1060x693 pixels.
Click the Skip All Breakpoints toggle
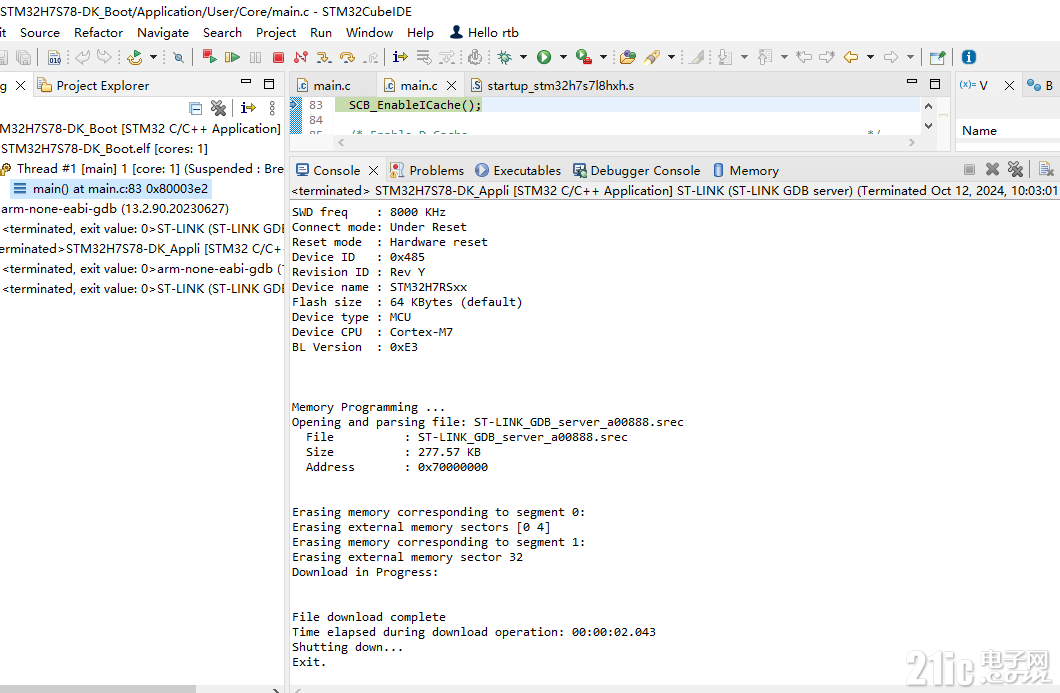178,57
